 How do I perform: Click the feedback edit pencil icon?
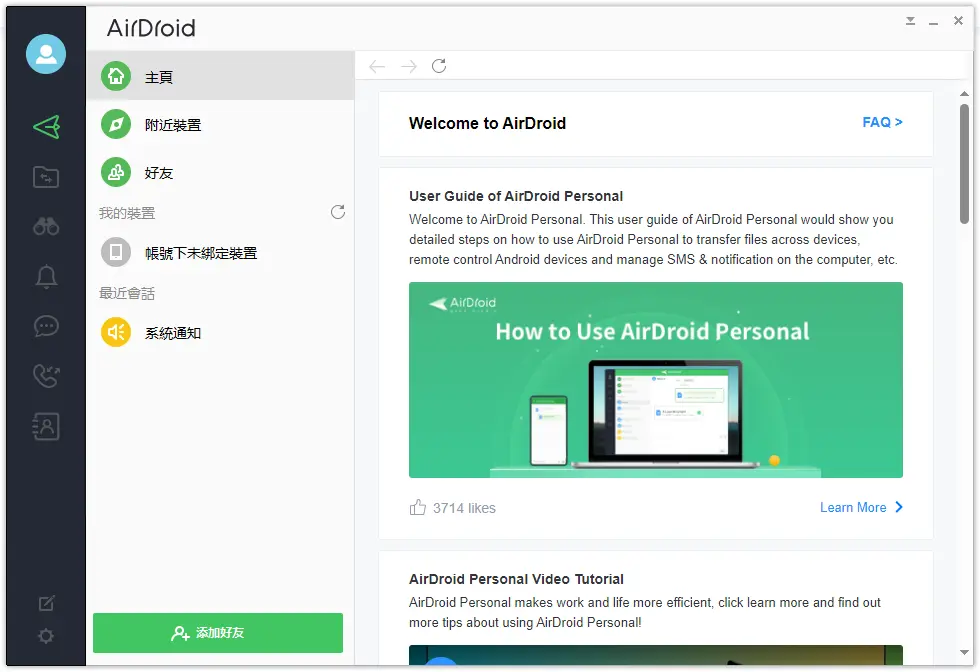pyautogui.click(x=46, y=603)
